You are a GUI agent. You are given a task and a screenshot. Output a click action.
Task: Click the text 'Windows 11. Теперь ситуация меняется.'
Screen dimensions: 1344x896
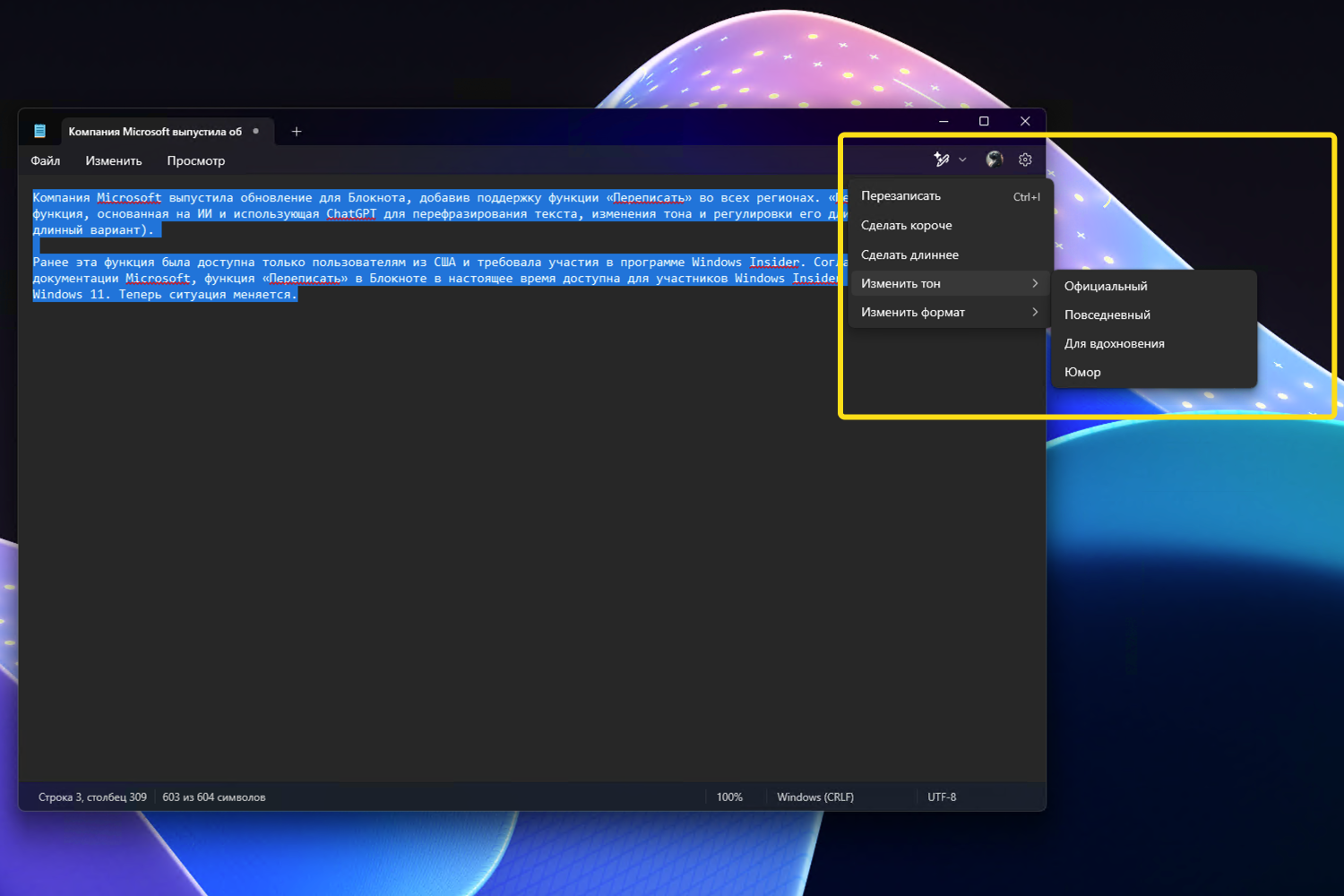pyautogui.click(x=165, y=295)
